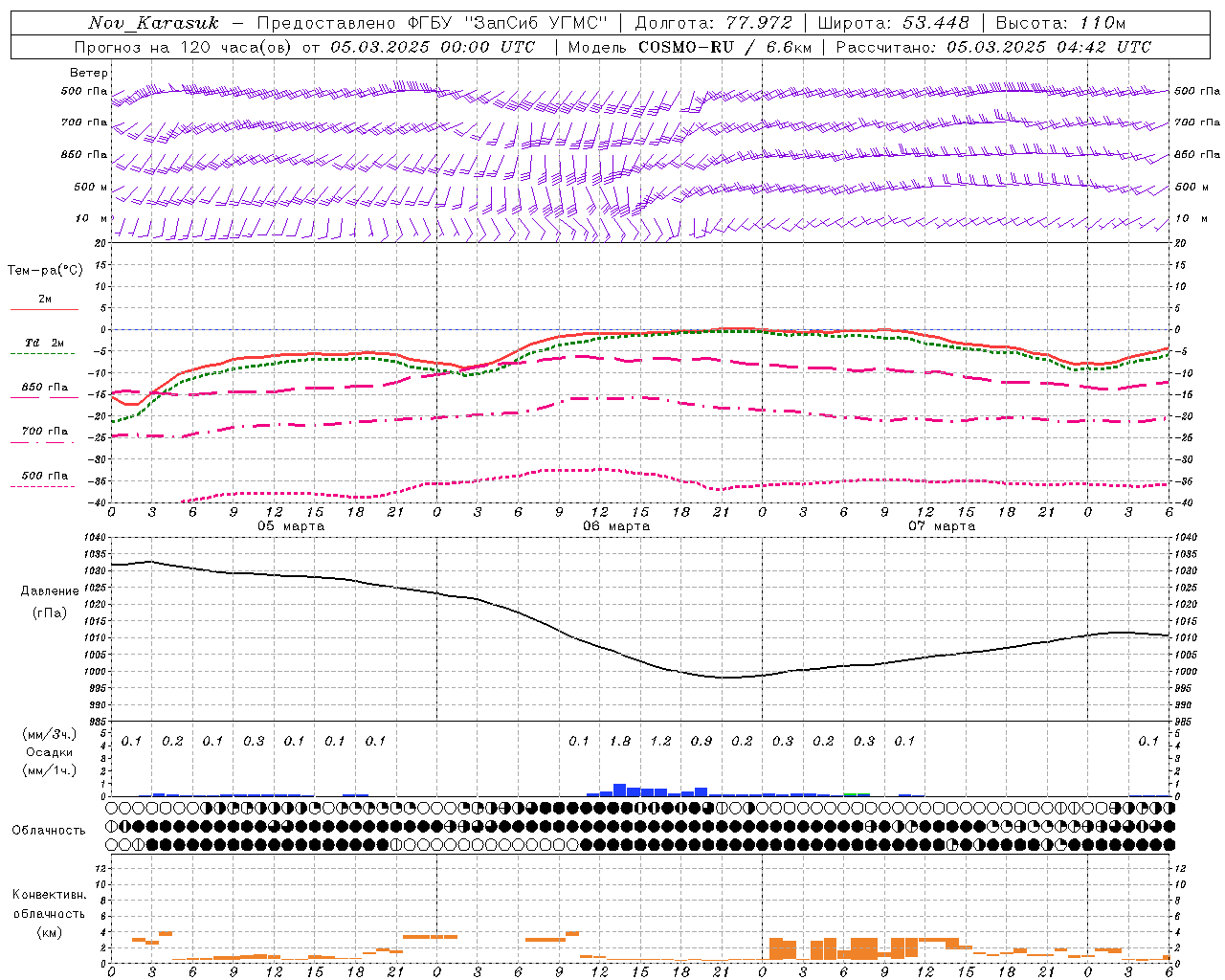Click the 'Облачность' cloud cover label
Viewport: 1225px width, 980px height.
pos(49,831)
